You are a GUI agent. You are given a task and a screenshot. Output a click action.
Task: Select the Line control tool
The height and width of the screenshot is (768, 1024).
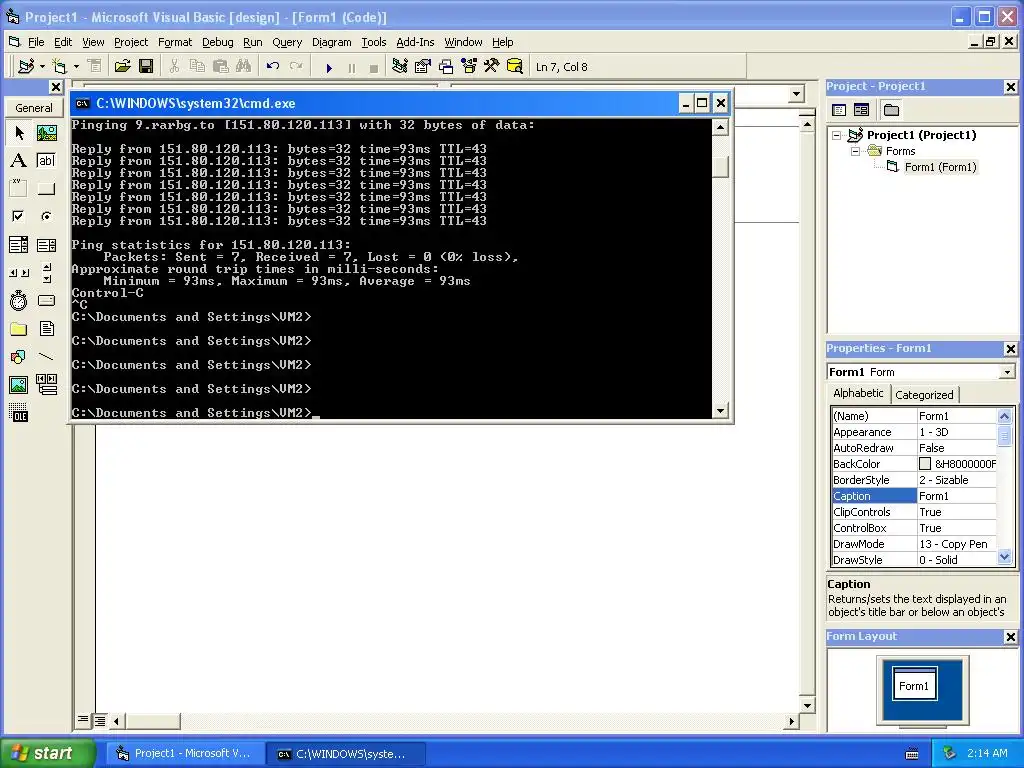[x=46, y=357]
